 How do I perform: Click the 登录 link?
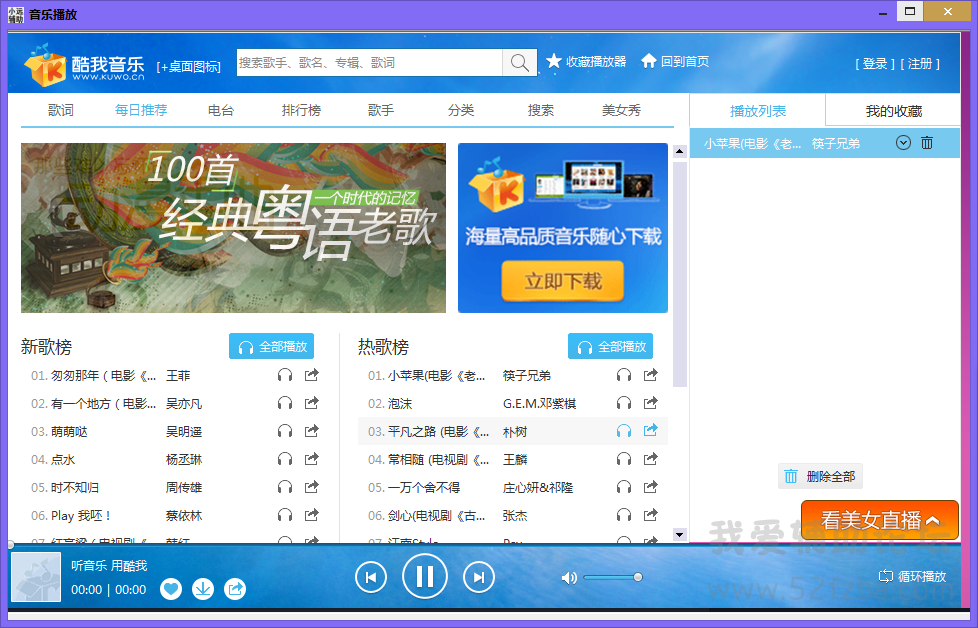coord(875,63)
